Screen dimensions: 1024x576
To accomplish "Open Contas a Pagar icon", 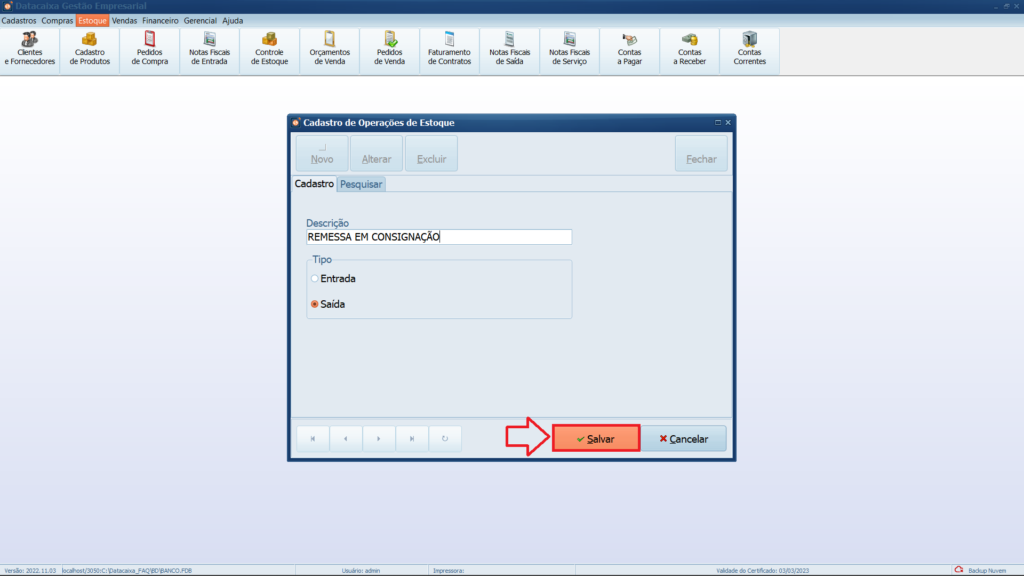I will coord(629,50).
